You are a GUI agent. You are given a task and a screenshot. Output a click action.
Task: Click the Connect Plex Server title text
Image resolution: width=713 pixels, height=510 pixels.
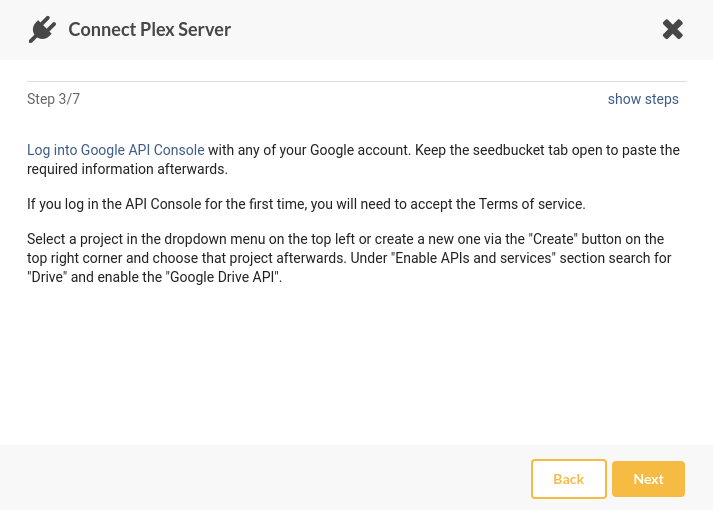coord(150,30)
